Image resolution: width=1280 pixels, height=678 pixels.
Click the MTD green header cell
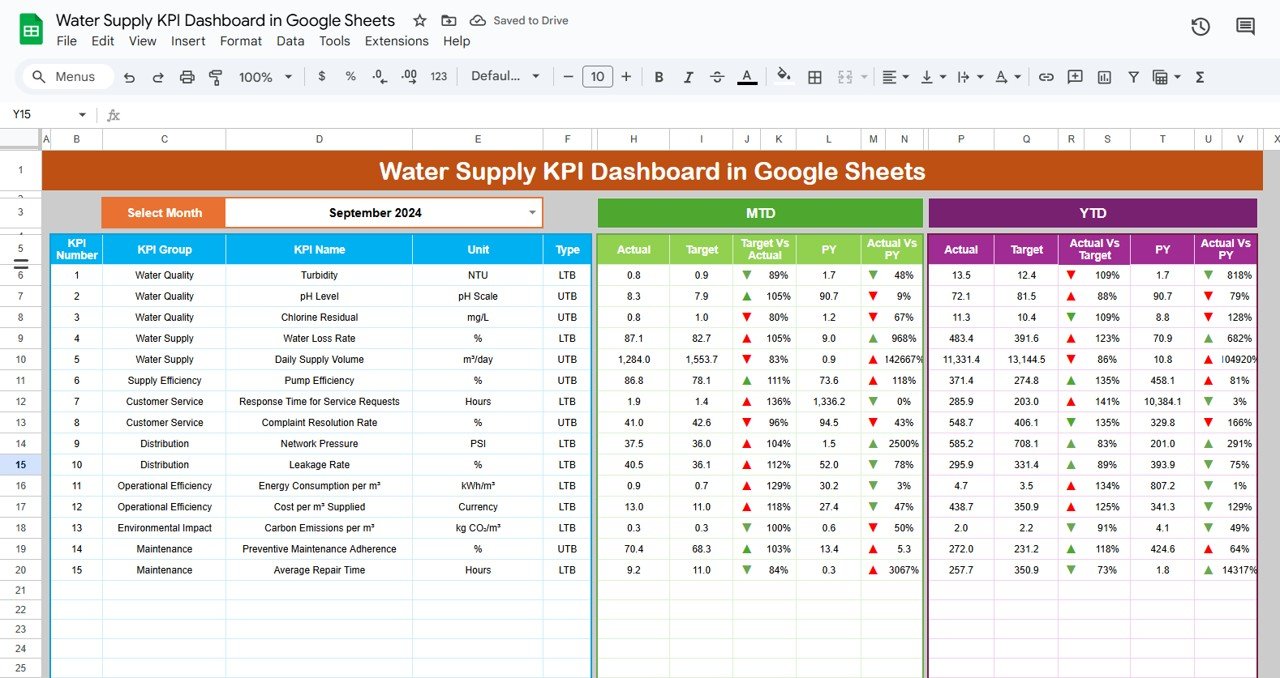tap(760, 213)
